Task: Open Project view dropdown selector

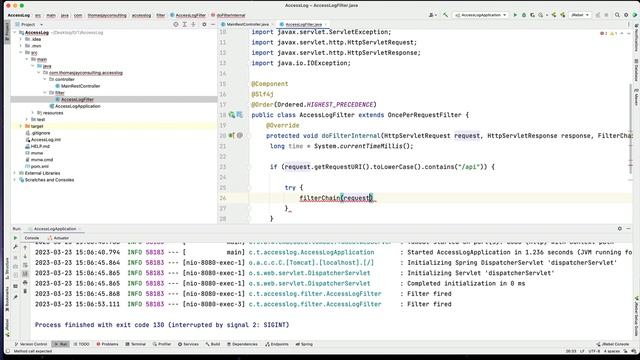Action: point(31,24)
